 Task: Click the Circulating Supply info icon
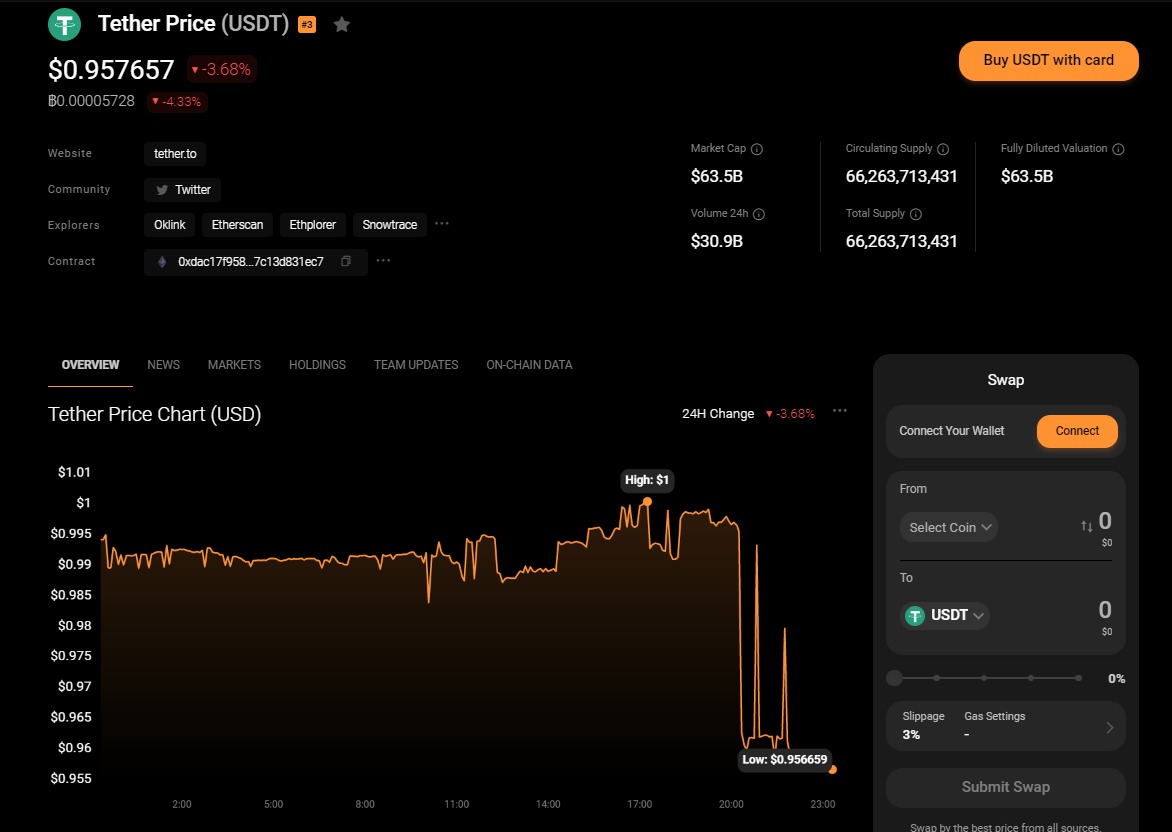943,149
